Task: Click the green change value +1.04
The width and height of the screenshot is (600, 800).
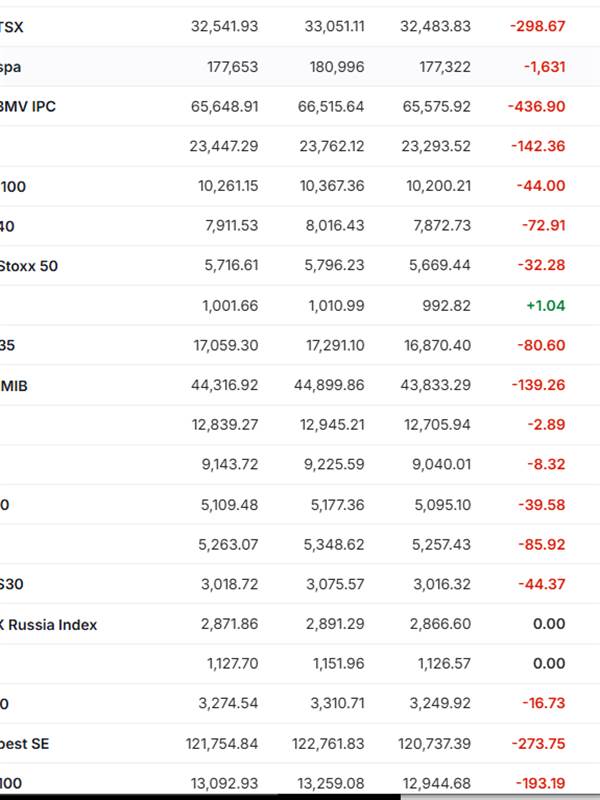Action: click(546, 306)
